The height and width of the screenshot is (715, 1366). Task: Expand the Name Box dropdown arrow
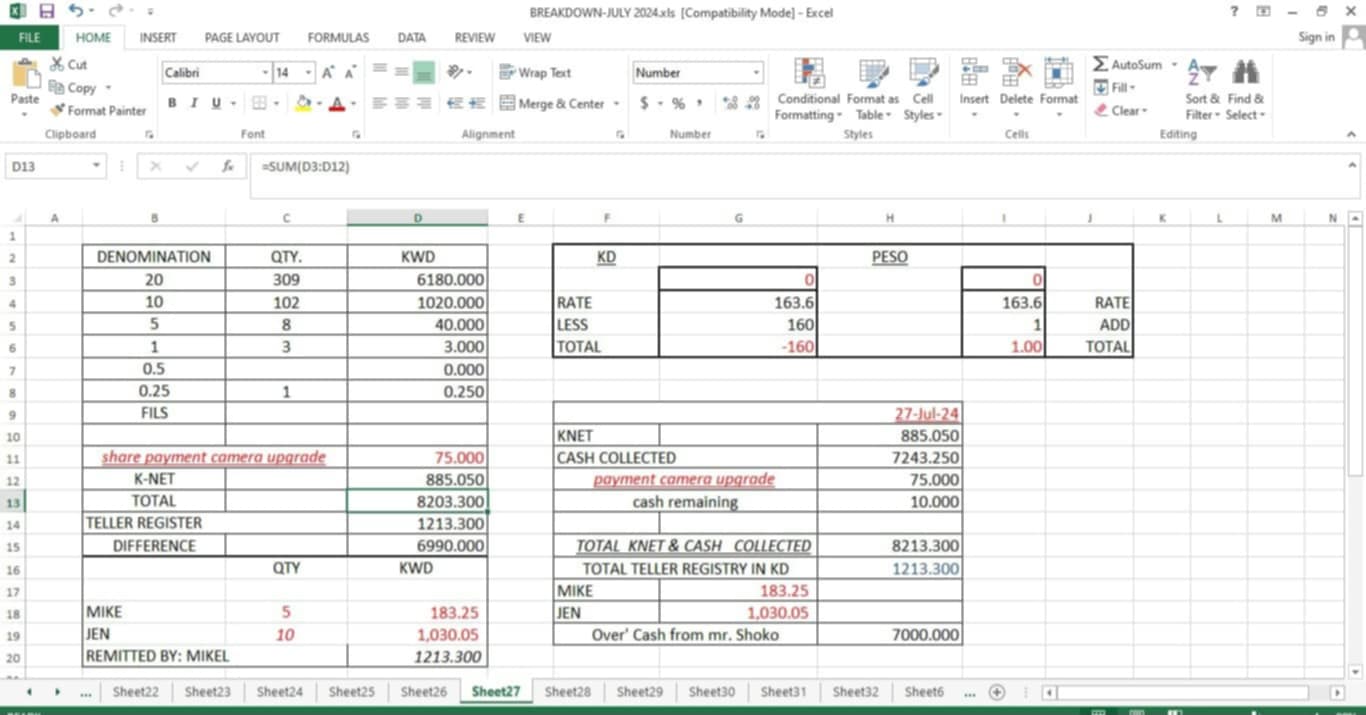click(97, 166)
